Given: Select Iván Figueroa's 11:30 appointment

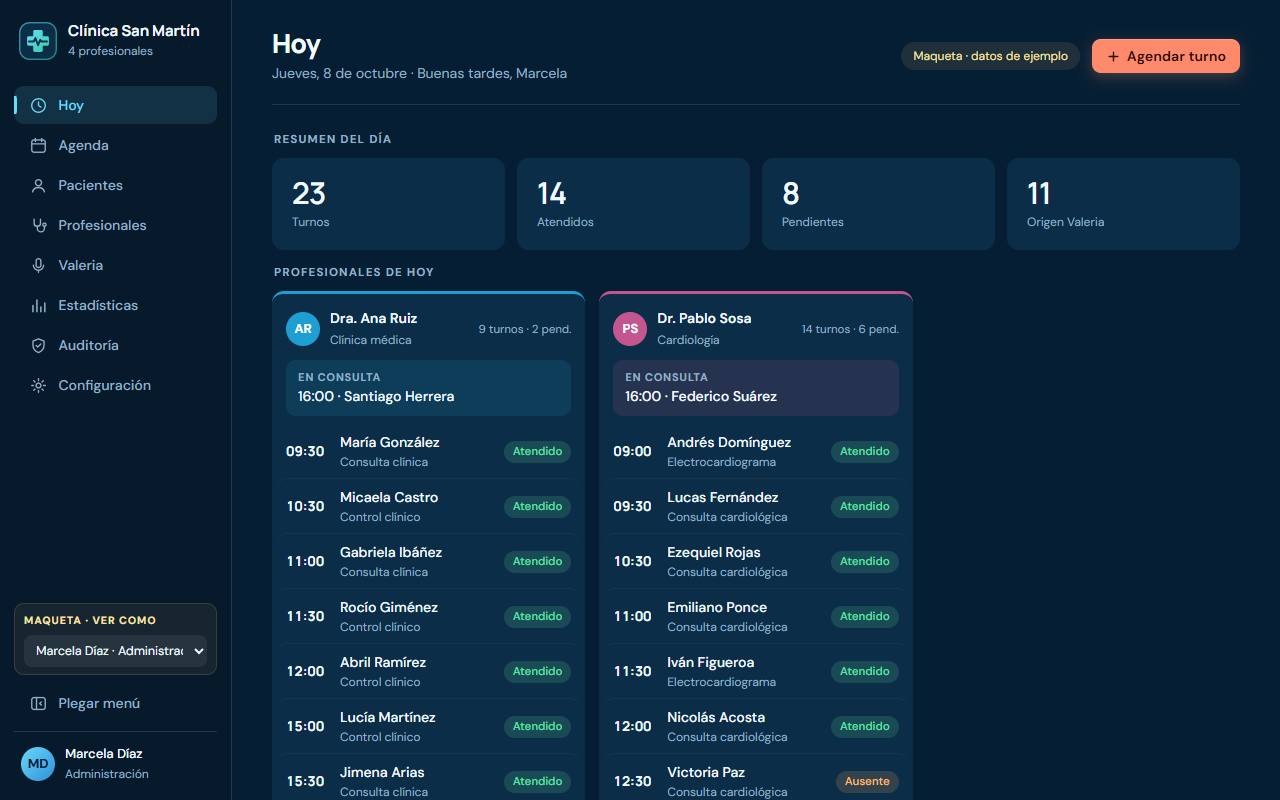Looking at the screenshot, I should pos(756,671).
